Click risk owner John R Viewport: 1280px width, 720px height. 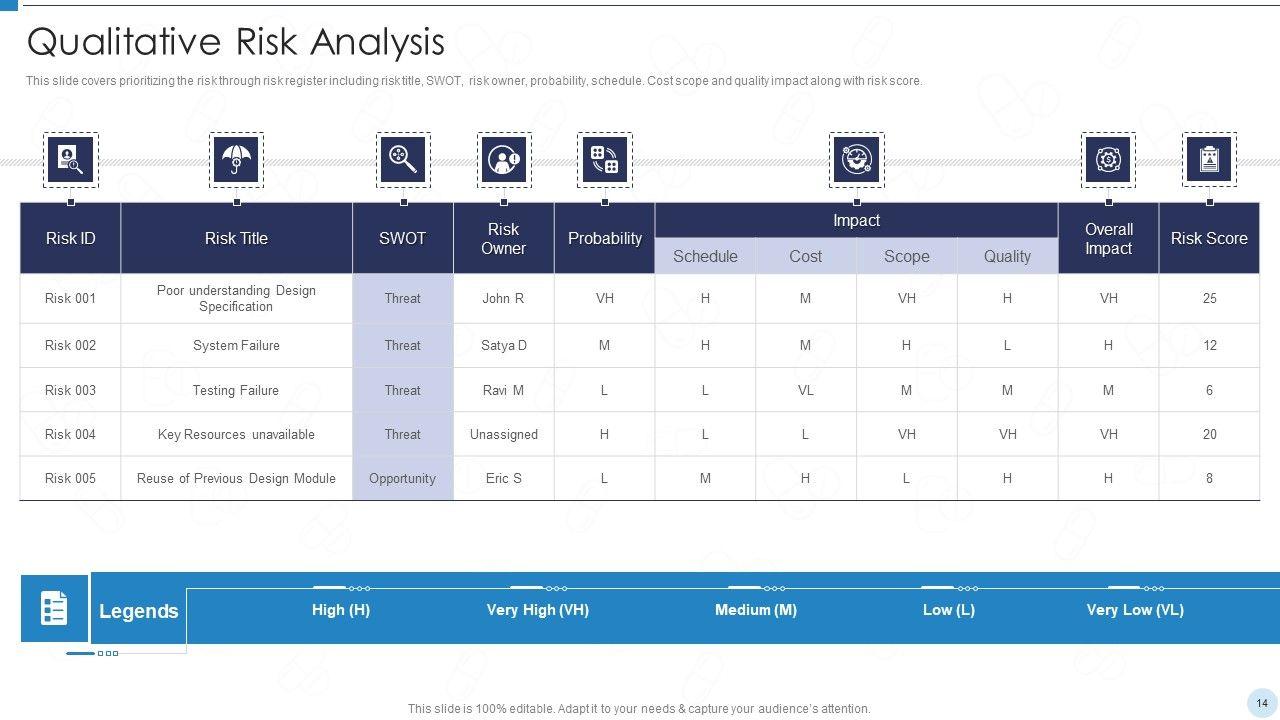[x=503, y=298]
